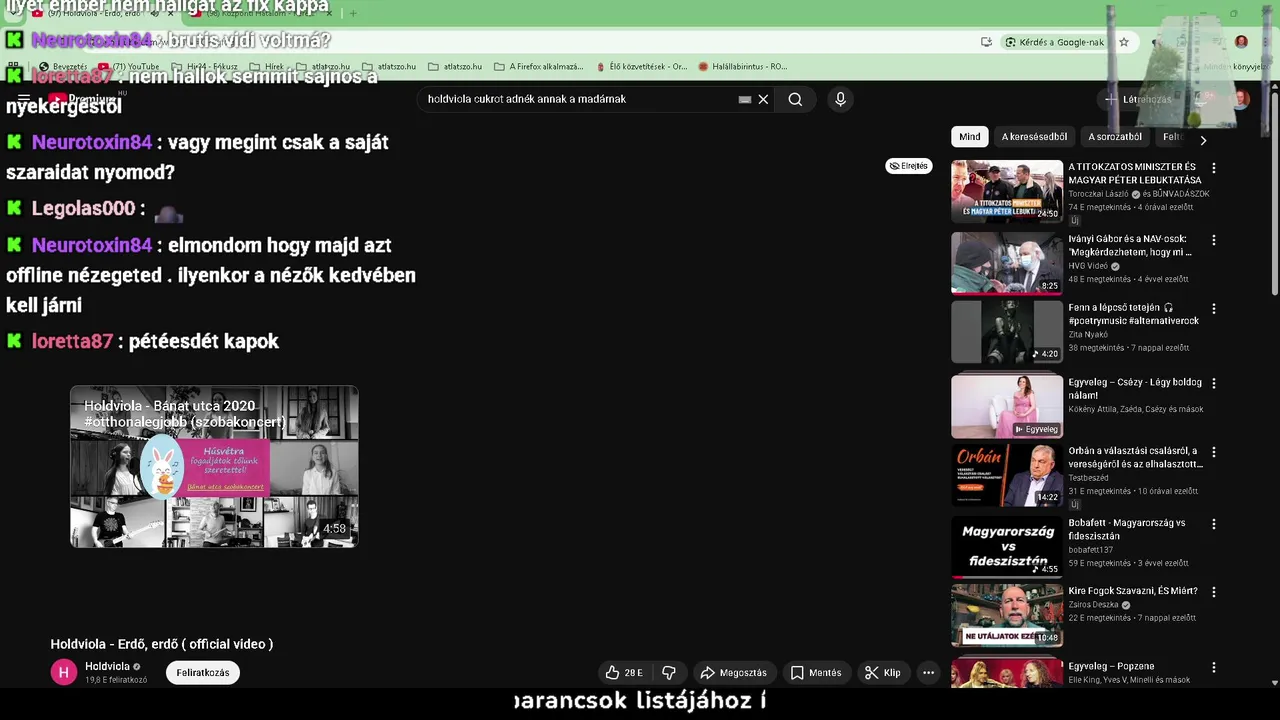Open the Létrehozás create button
This screenshot has height=720, width=1280.
coord(1139,99)
